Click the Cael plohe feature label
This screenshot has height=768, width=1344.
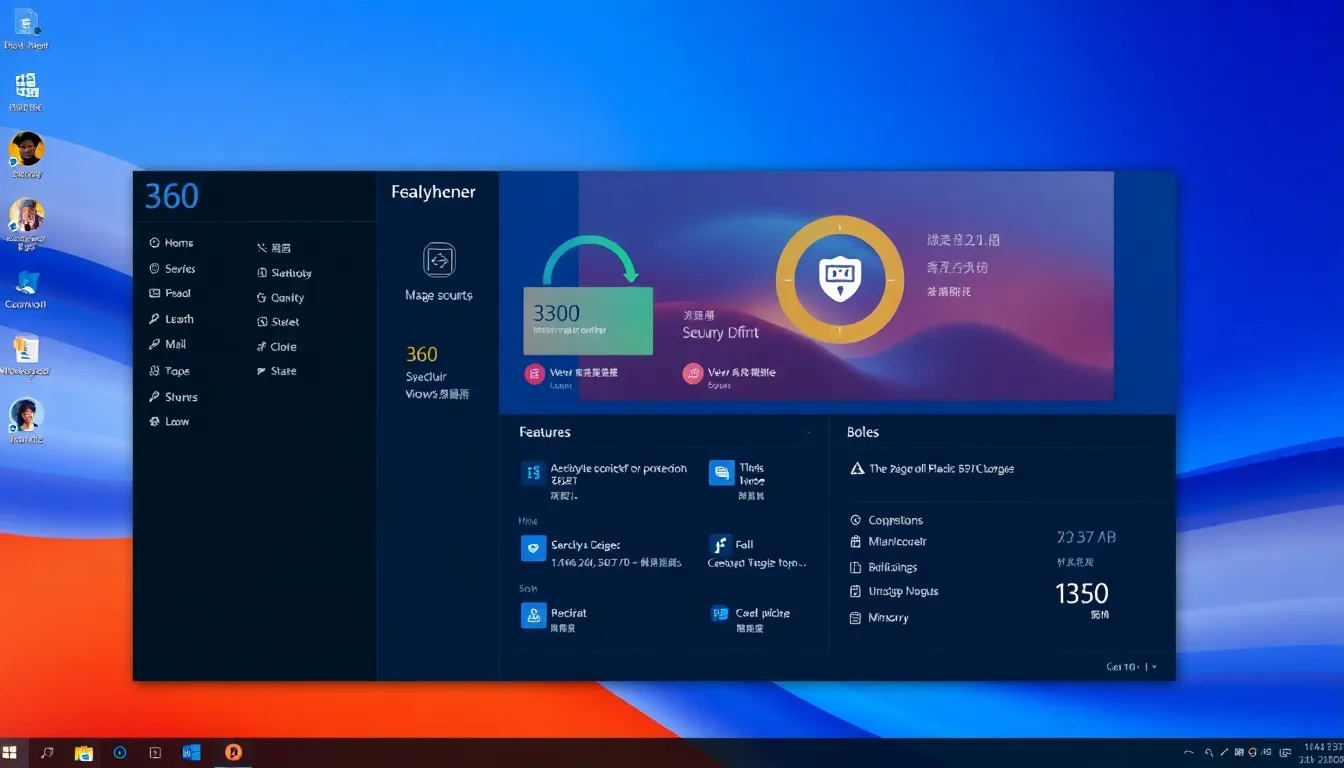[763, 613]
